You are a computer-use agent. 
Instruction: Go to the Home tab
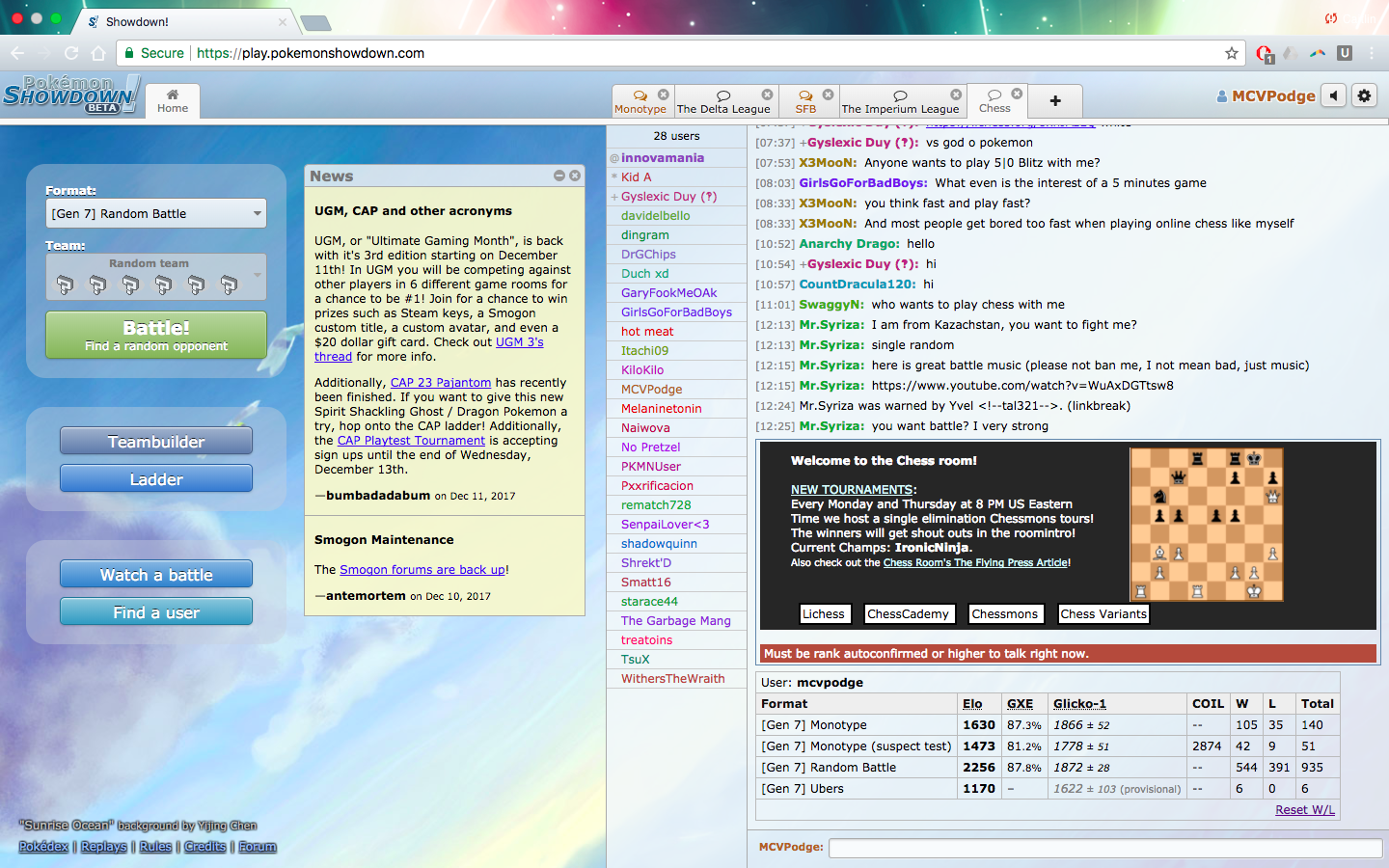point(173,101)
